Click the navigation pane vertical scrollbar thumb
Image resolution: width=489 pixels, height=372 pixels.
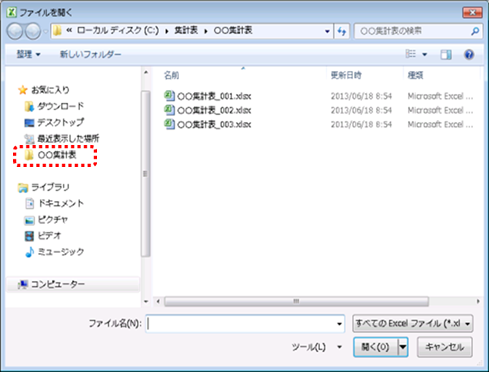(145, 174)
